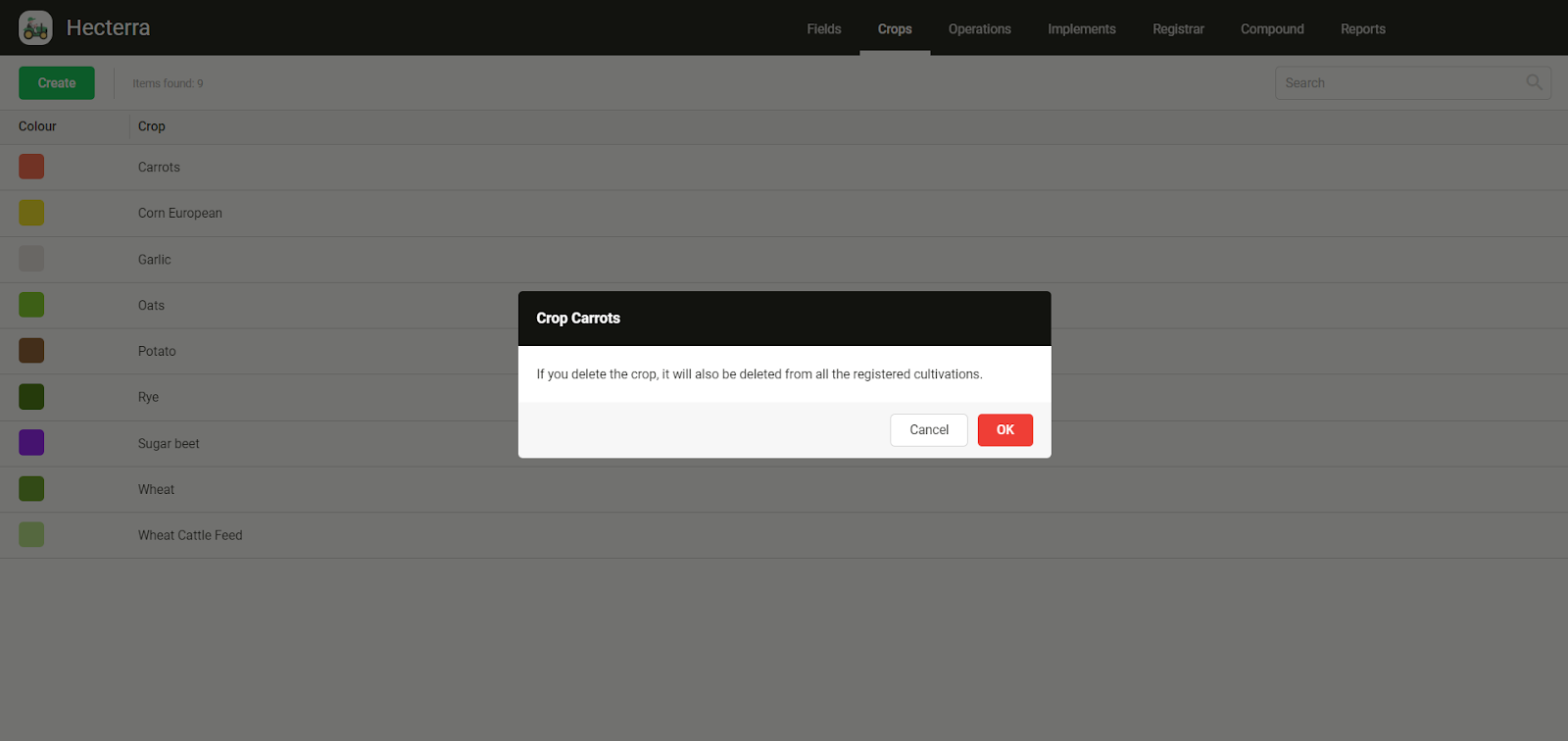Click the search magnifier icon
The image size is (1568, 741).
(x=1534, y=82)
